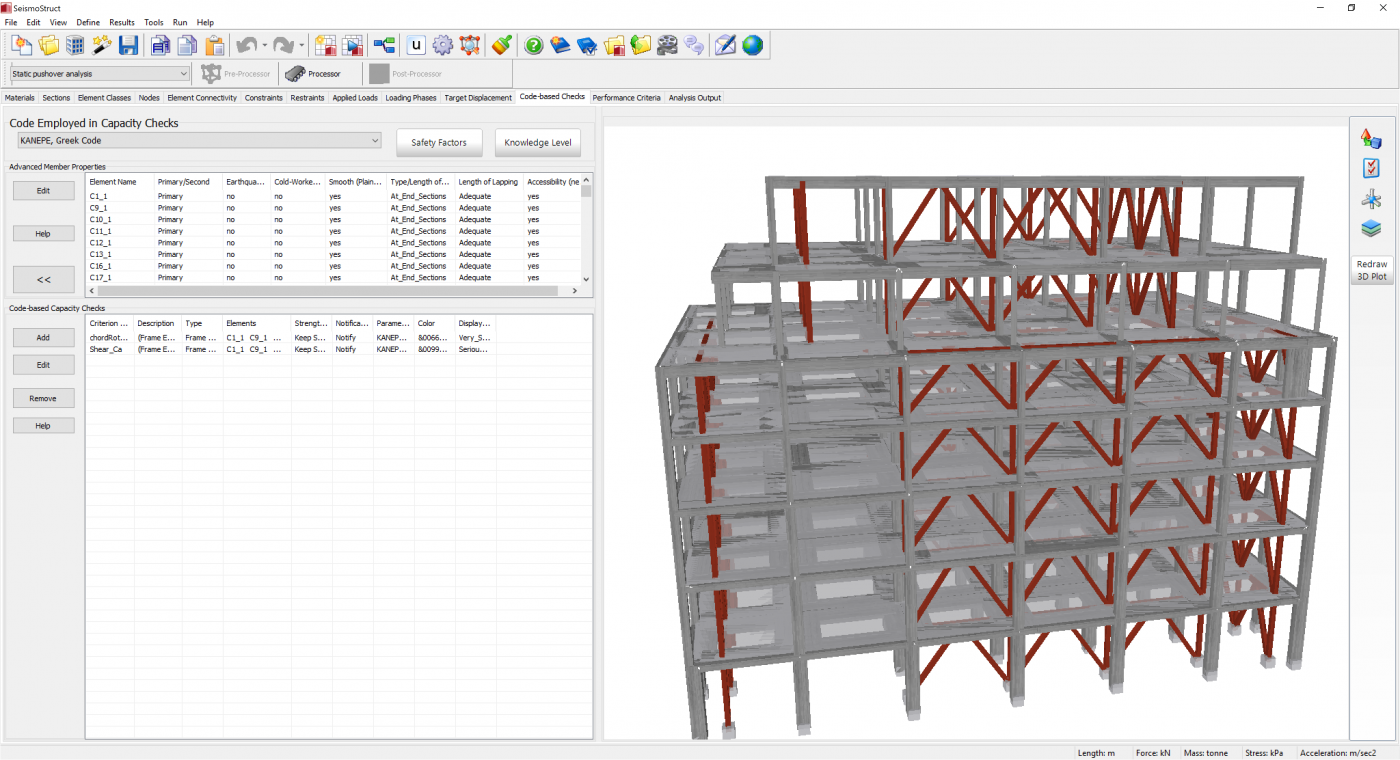Start the Wizard magic wand tool
The image size is (1400, 760).
coord(102,45)
